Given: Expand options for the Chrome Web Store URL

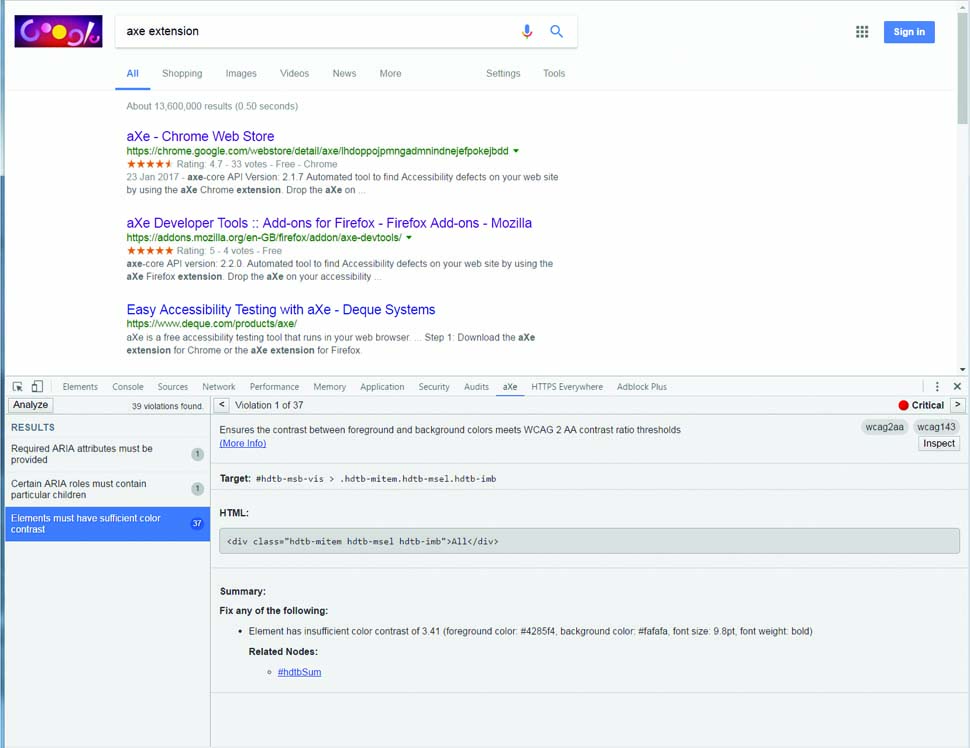Looking at the screenshot, I should coord(516,151).
